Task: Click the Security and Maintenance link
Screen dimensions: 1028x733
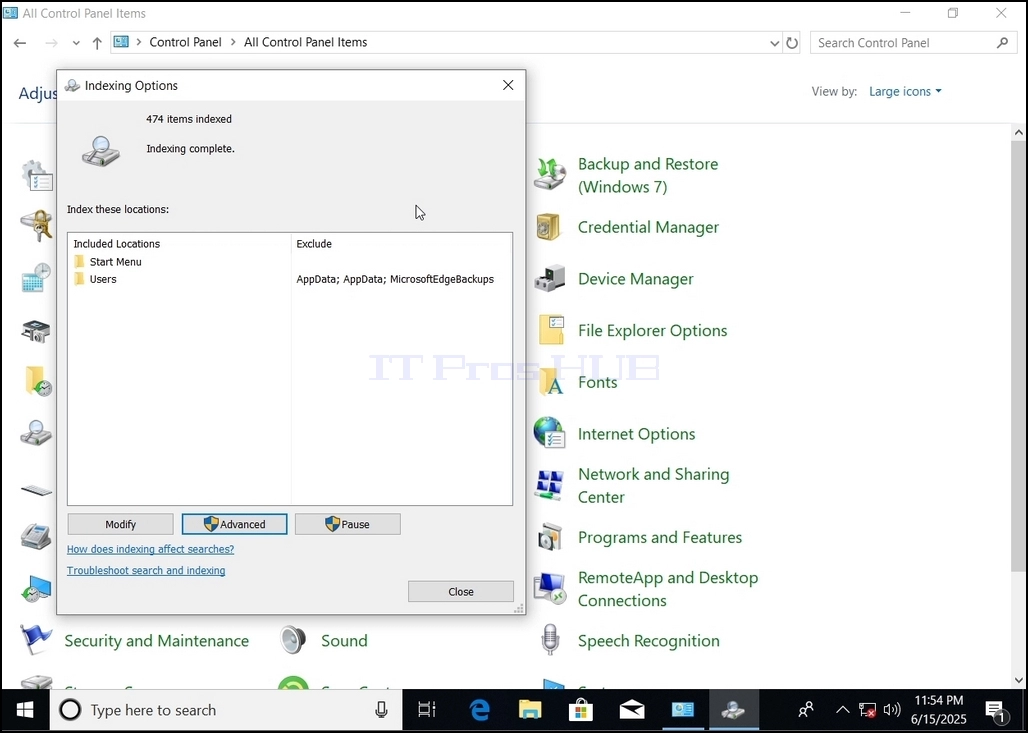Action: (157, 641)
